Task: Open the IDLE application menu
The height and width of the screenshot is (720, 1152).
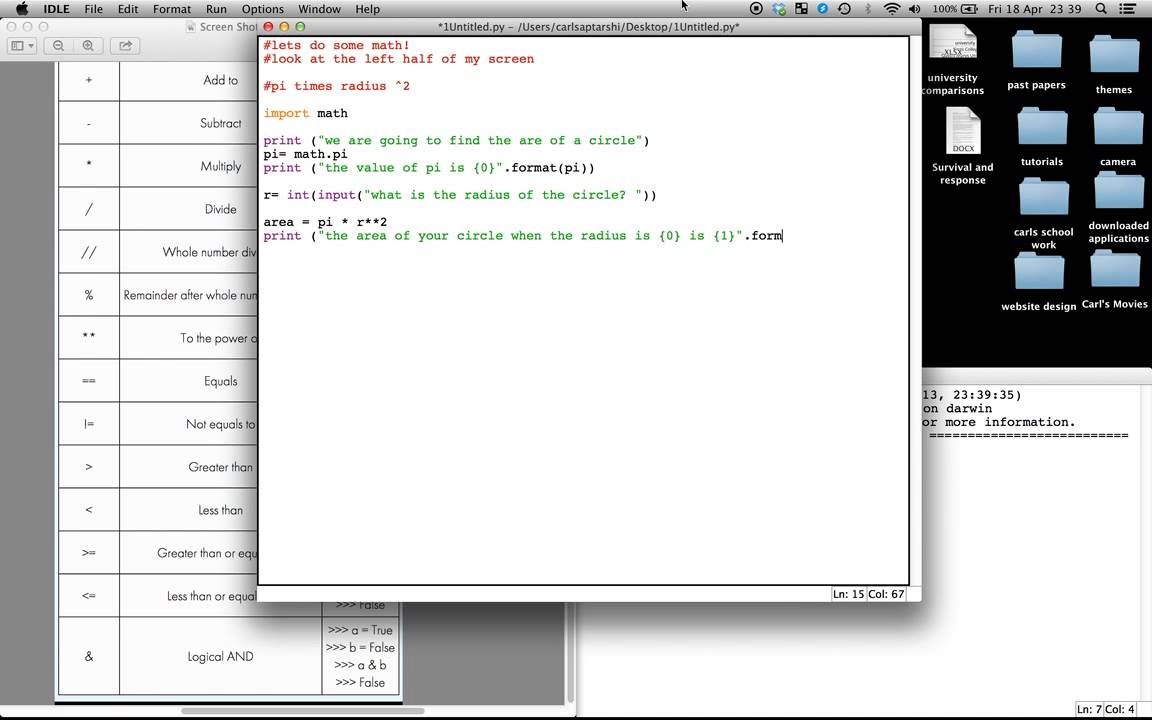Action: 57,9
